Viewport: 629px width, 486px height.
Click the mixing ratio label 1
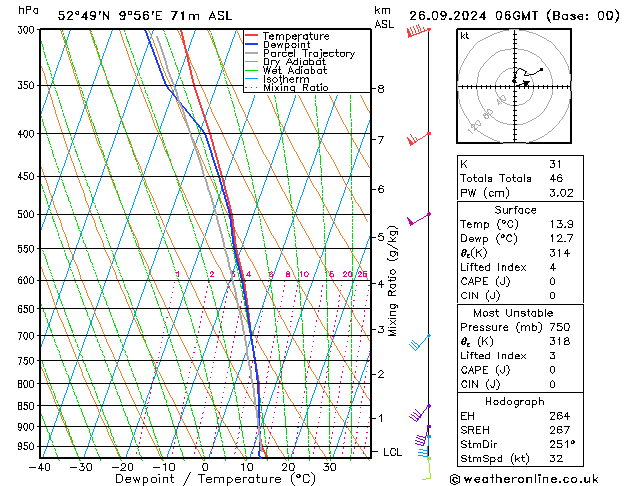178,274
